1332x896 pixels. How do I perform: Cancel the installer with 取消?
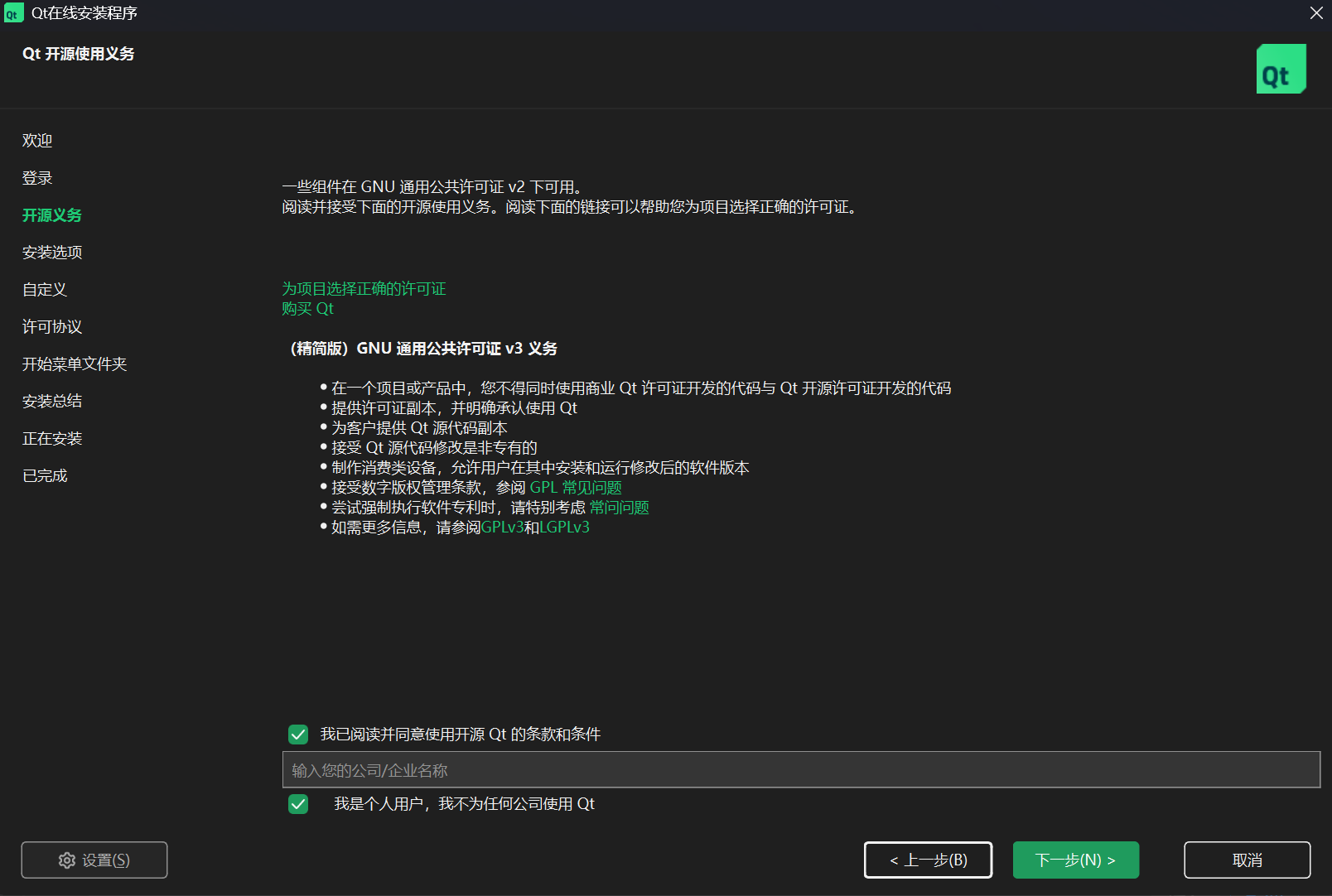click(x=1248, y=860)
